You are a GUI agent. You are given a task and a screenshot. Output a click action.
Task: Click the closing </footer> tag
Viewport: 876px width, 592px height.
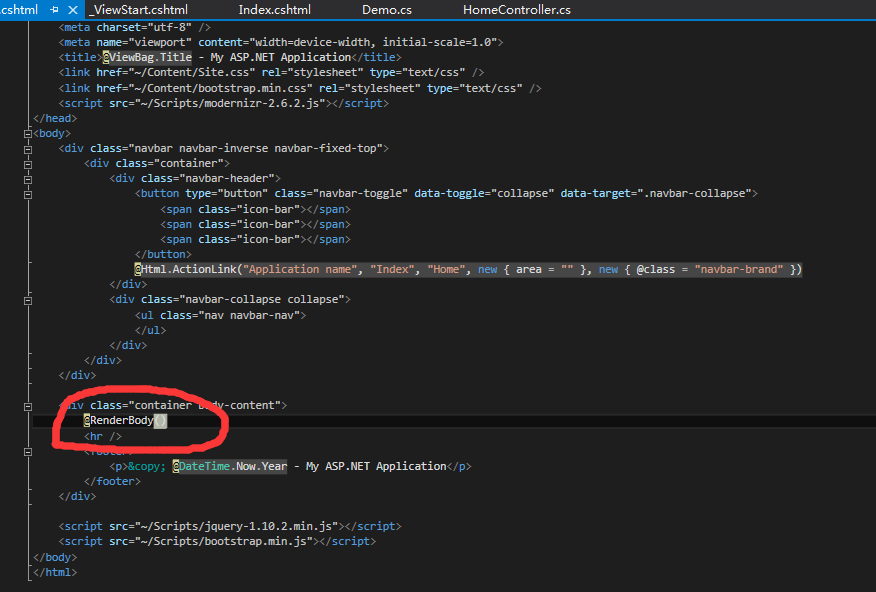pyautogui.click(x=112, y=481)
